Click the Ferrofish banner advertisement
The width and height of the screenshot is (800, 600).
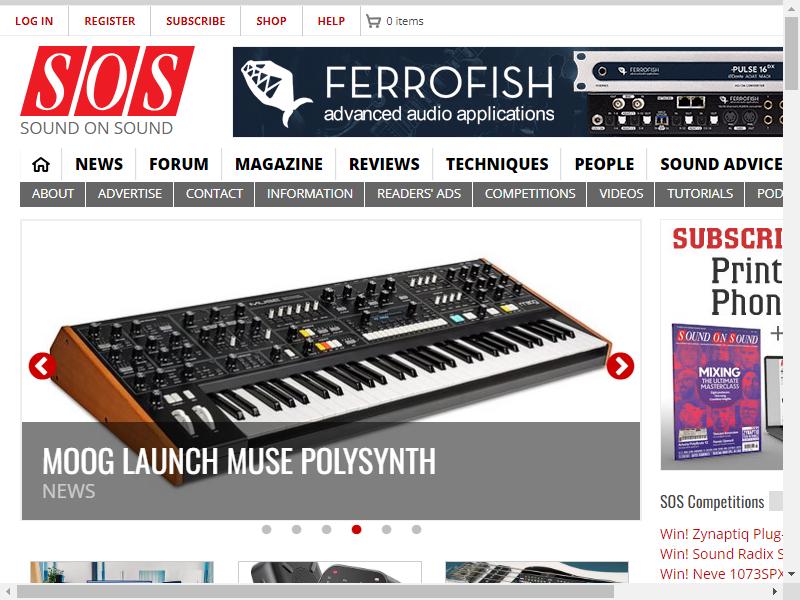coord(508,92)
